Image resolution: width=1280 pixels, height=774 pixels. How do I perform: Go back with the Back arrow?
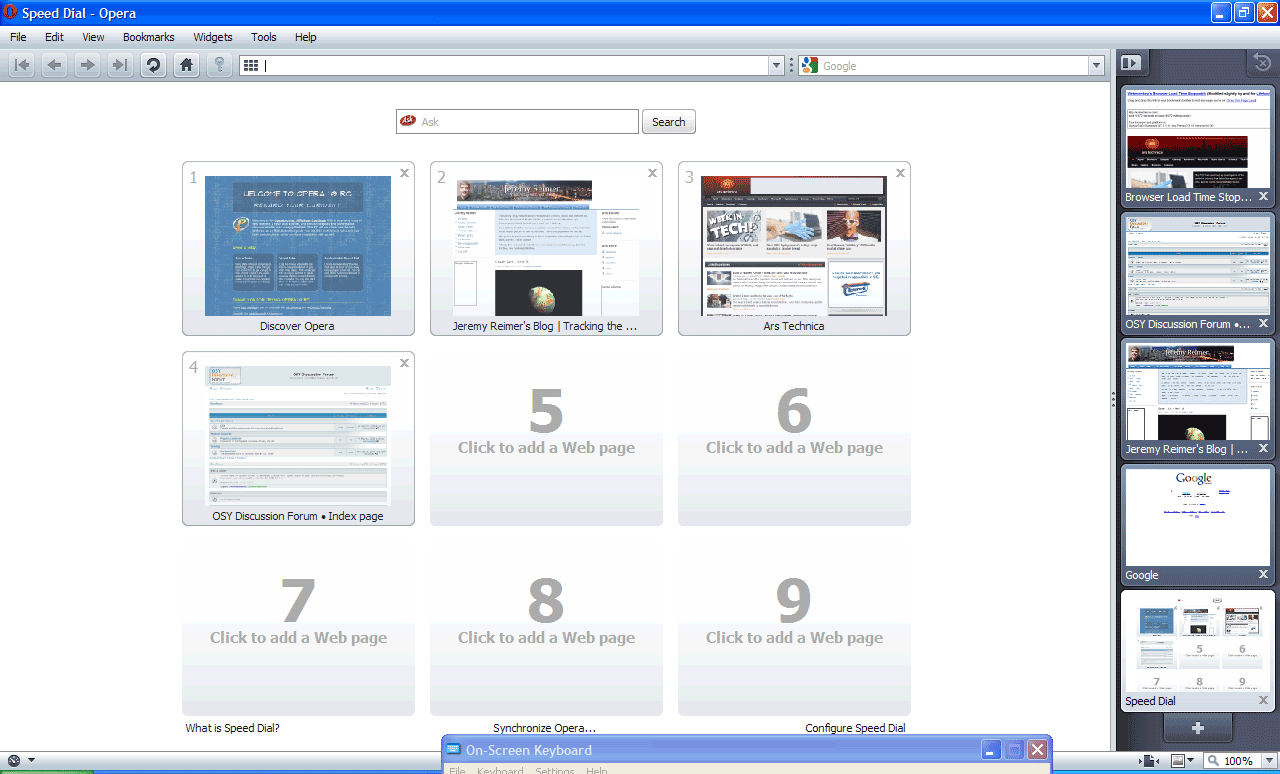55,65
